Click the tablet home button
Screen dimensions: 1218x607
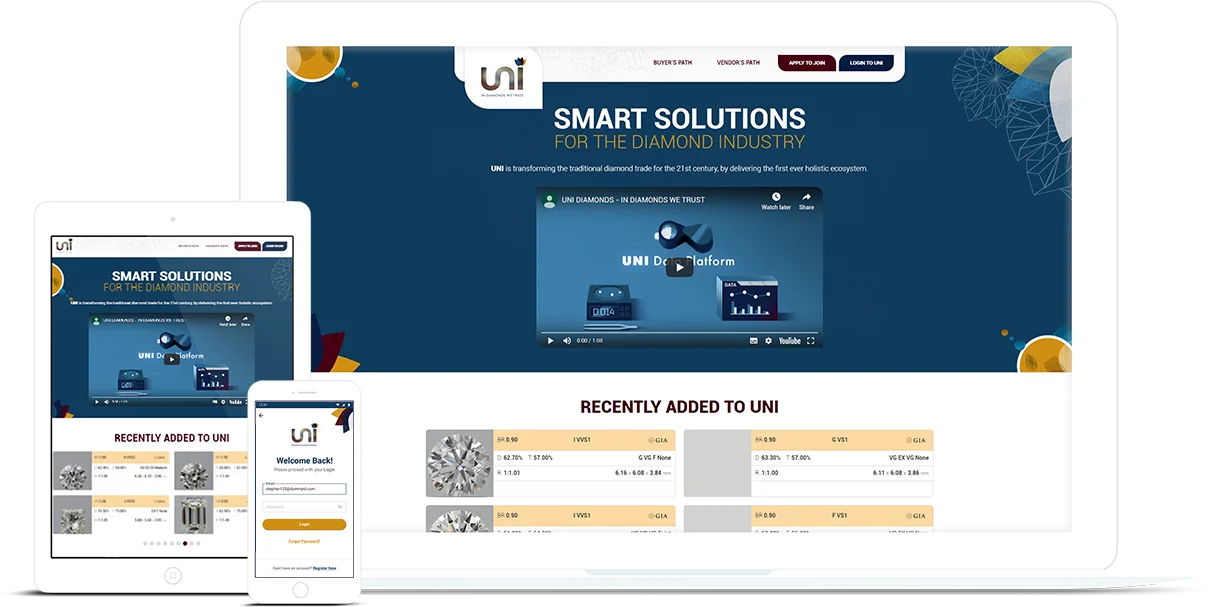pyautogui.click(x=172, y=575)
